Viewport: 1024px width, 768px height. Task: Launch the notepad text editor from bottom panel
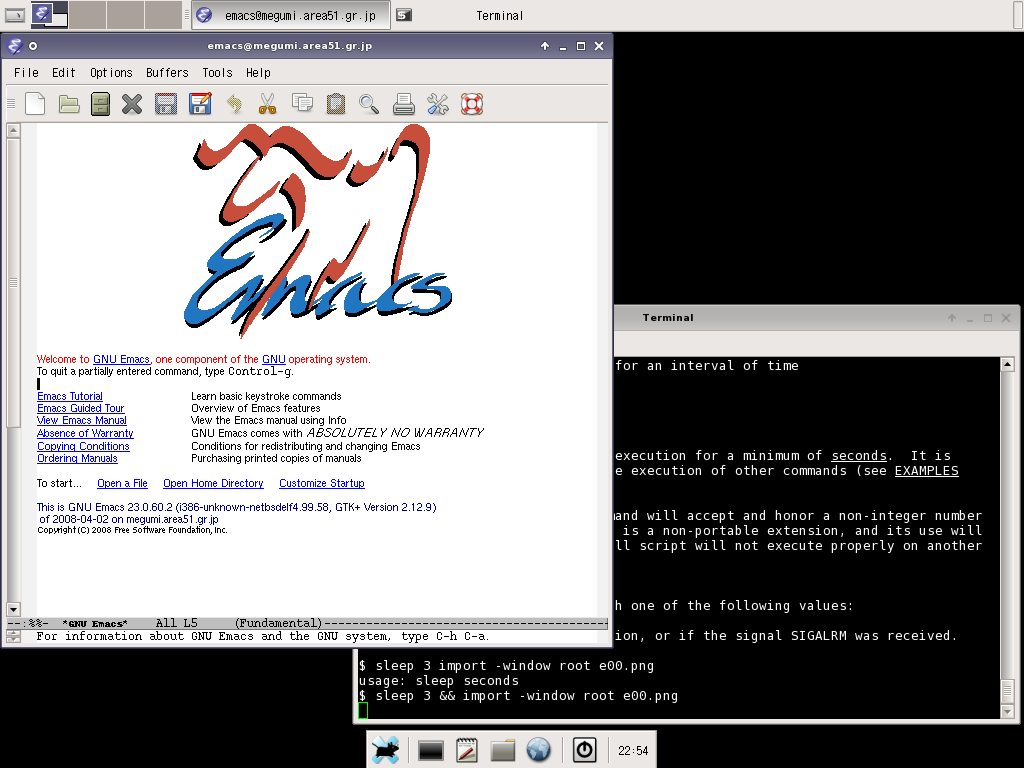[466, 750]
